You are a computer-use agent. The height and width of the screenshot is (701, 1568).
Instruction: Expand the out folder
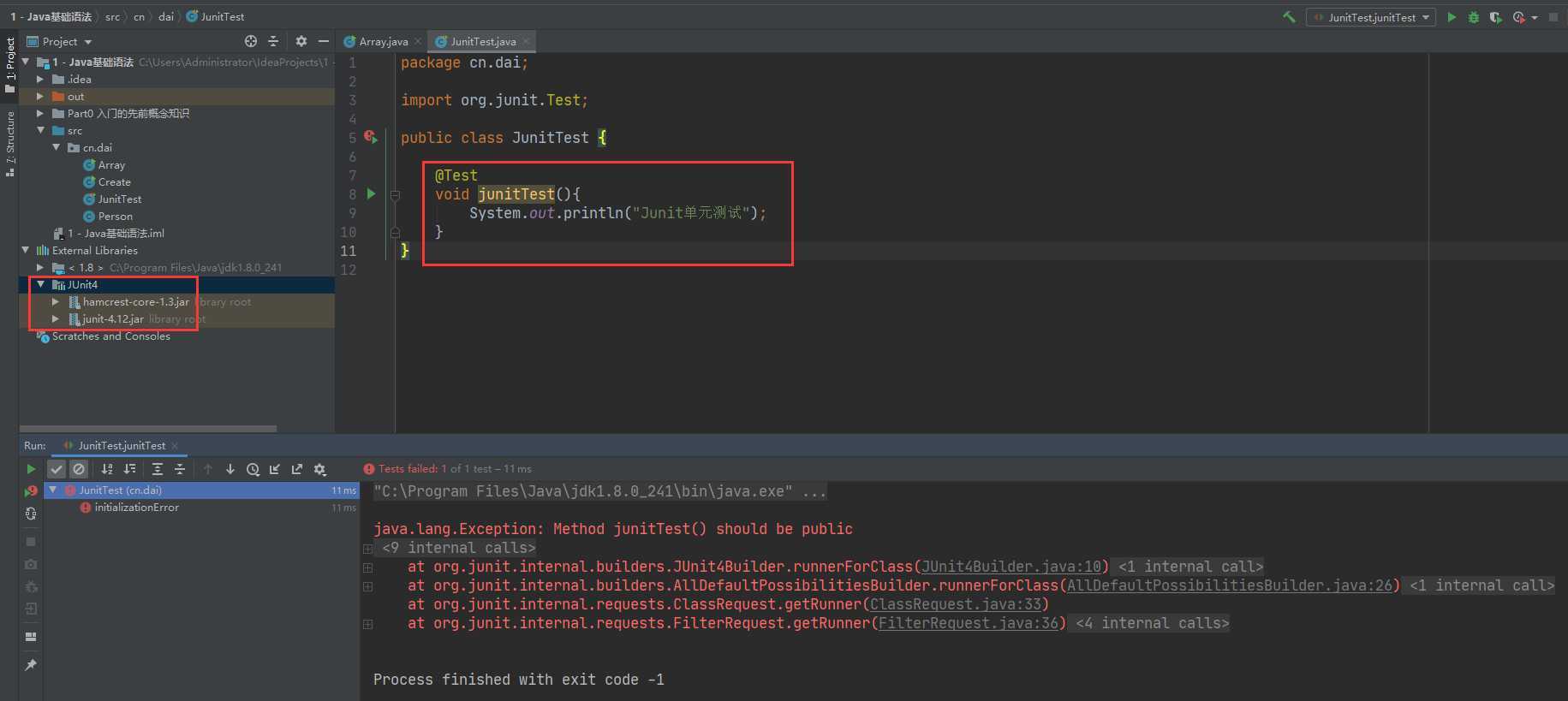(39, 96)
